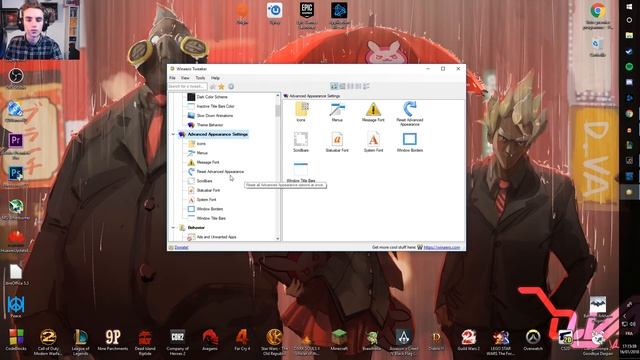Select Behavior category in tree

(x=192, y=228)
